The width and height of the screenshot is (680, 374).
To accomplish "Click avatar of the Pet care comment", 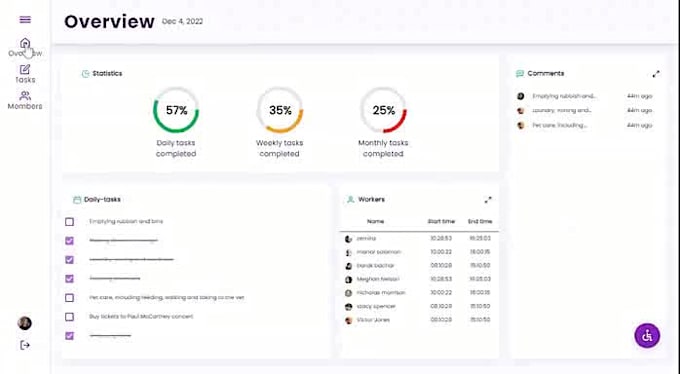I will (521, 125).
